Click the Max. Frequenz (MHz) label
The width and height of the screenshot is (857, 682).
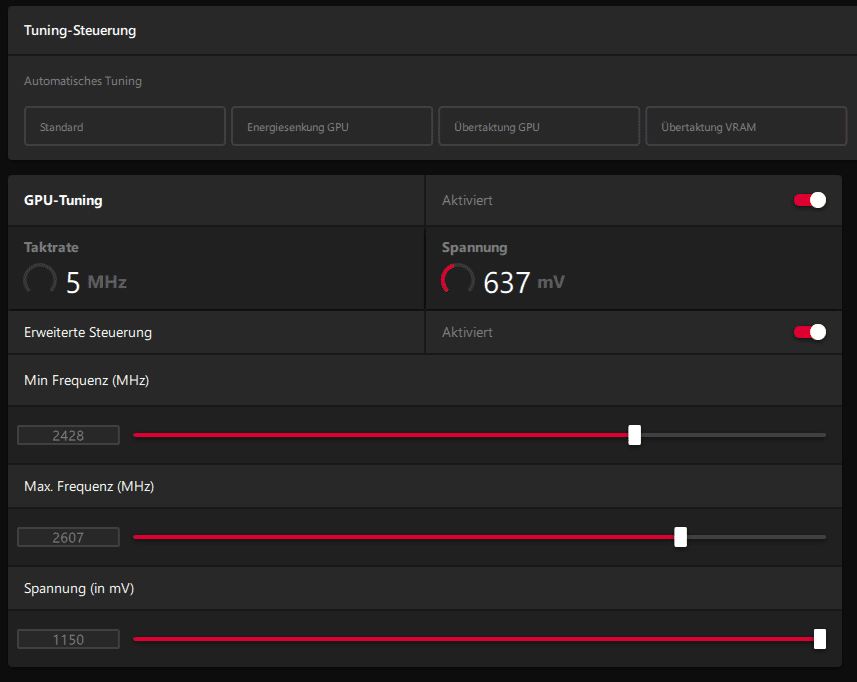(89, 486)
